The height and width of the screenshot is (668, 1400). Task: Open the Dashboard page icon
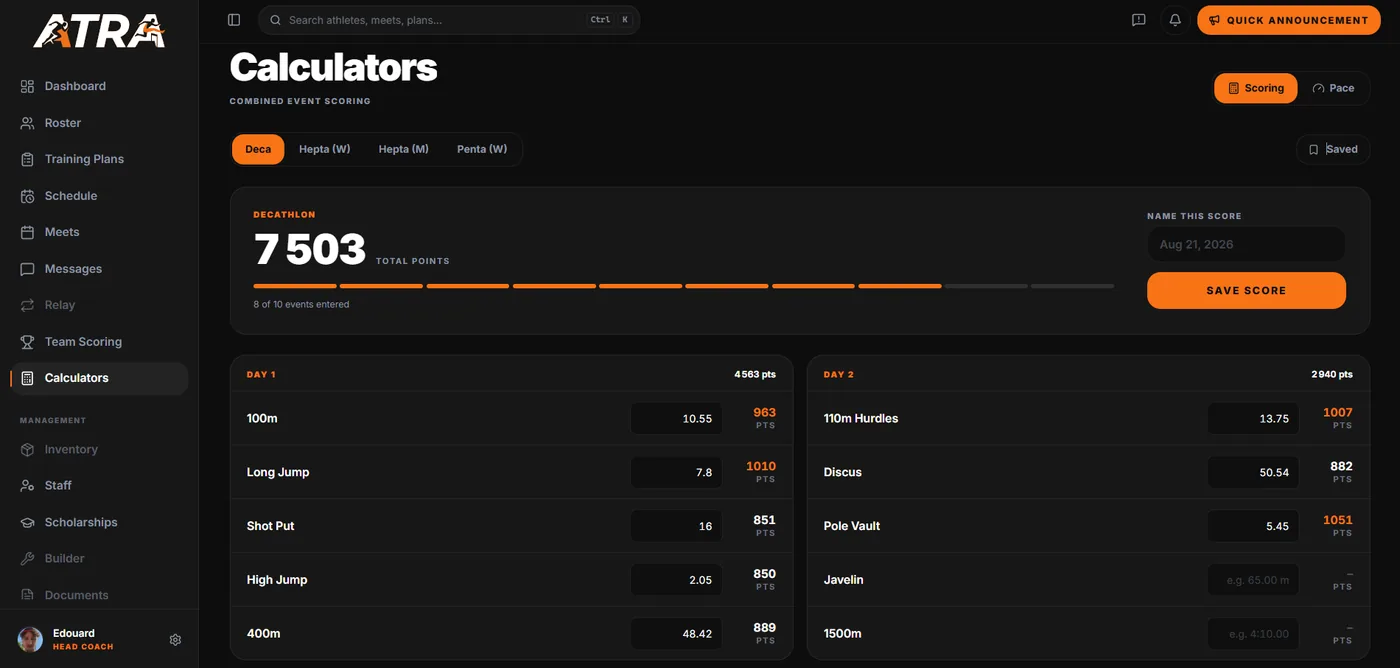point(27,86)
